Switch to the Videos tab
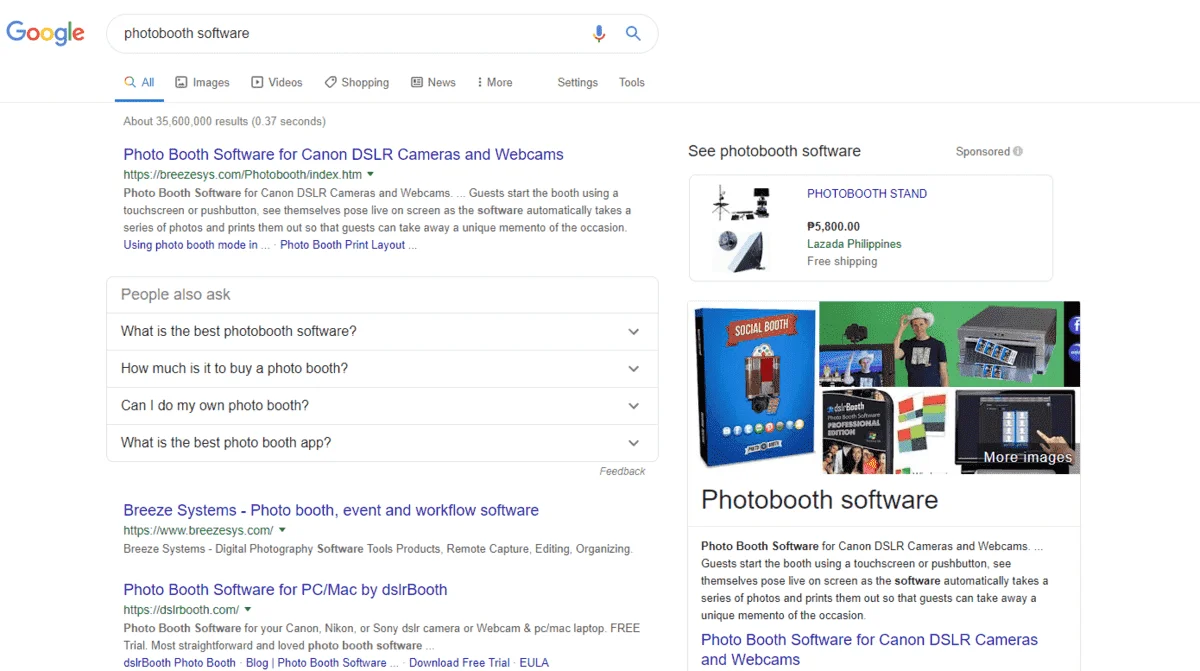The width and height of the screenshot is (1200, 671). click(x=277, y=83)
